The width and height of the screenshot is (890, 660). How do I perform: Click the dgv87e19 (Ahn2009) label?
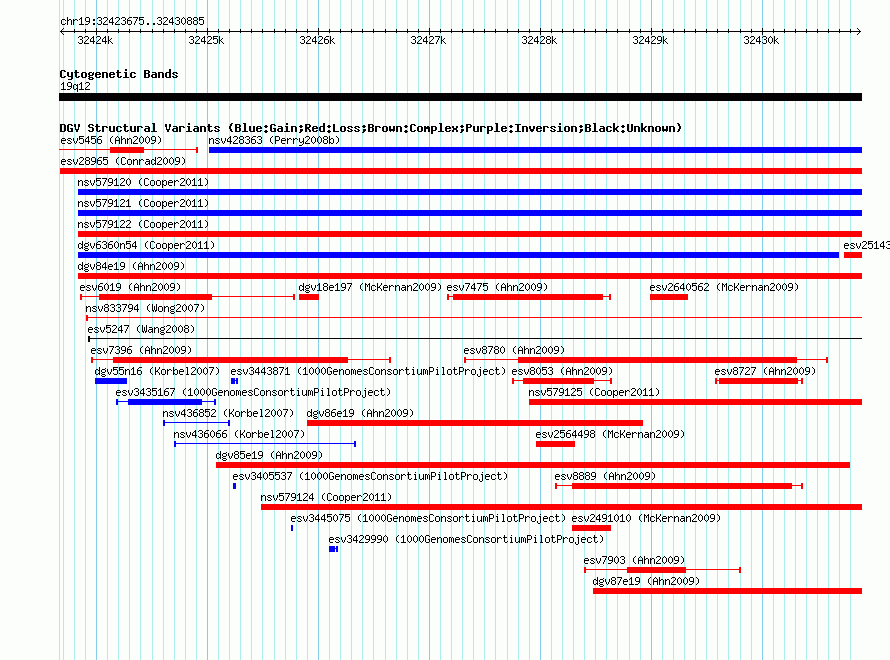646,581
